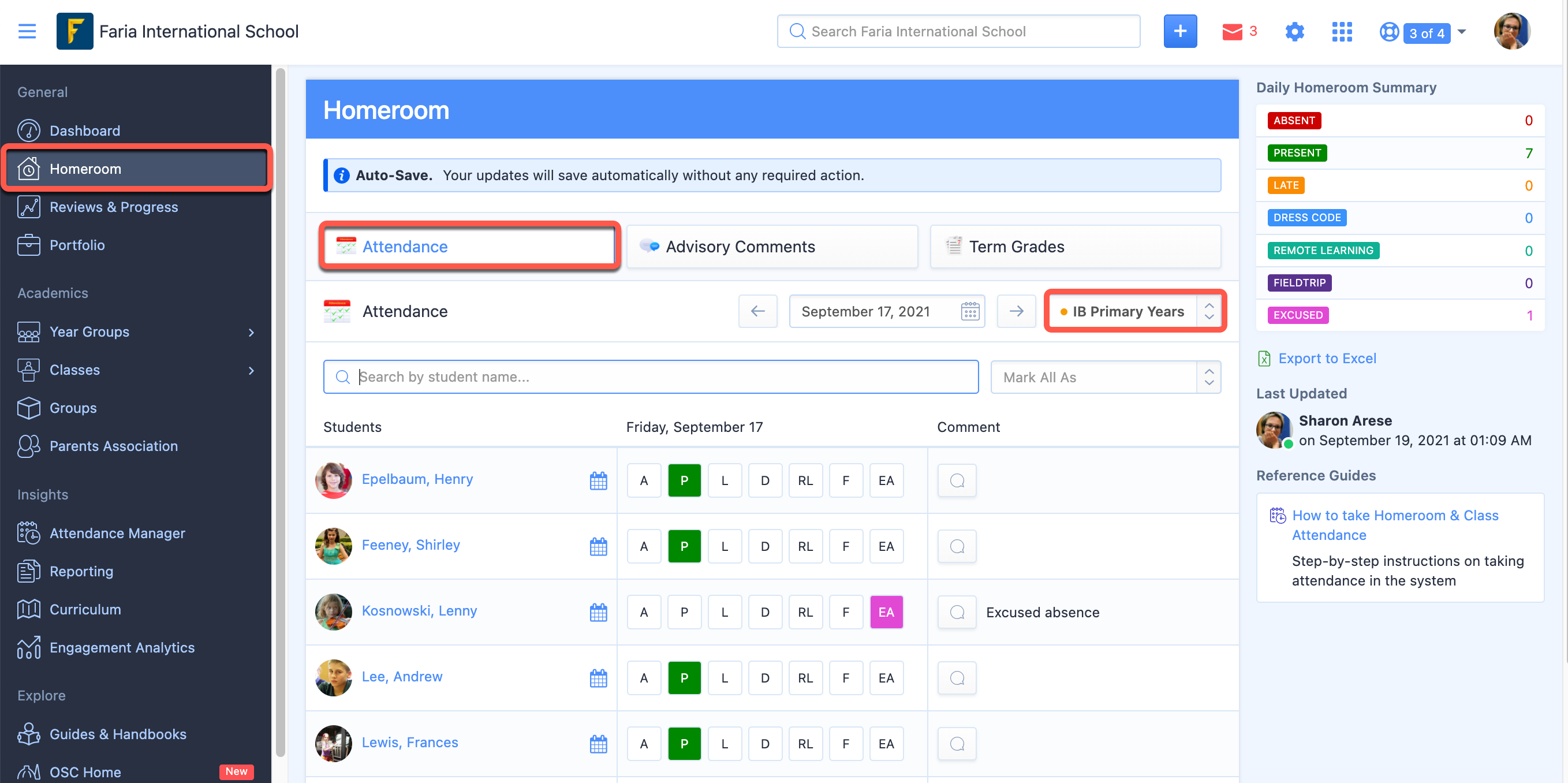This screenshot has height=783, width=1568.
Task: Switch to the Advisory Comments tab
Action: click(771, 247)
